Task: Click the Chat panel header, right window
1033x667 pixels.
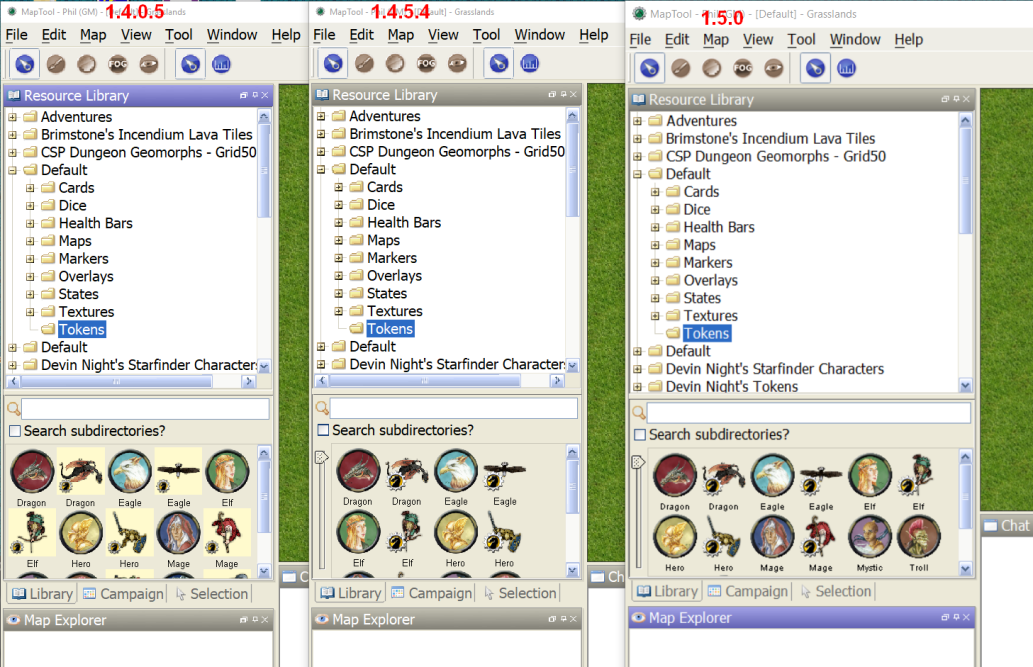Action: coord(1007,525)
